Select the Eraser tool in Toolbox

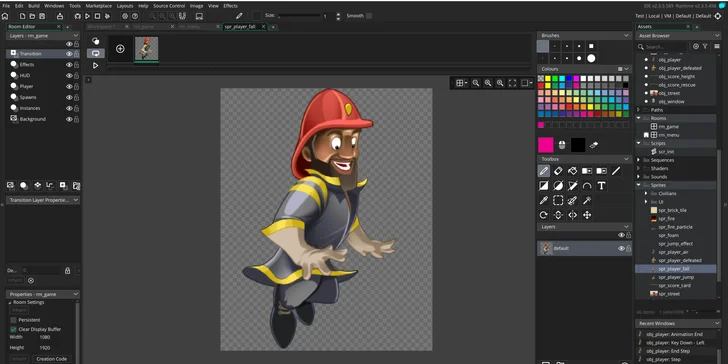click(558, 171)
